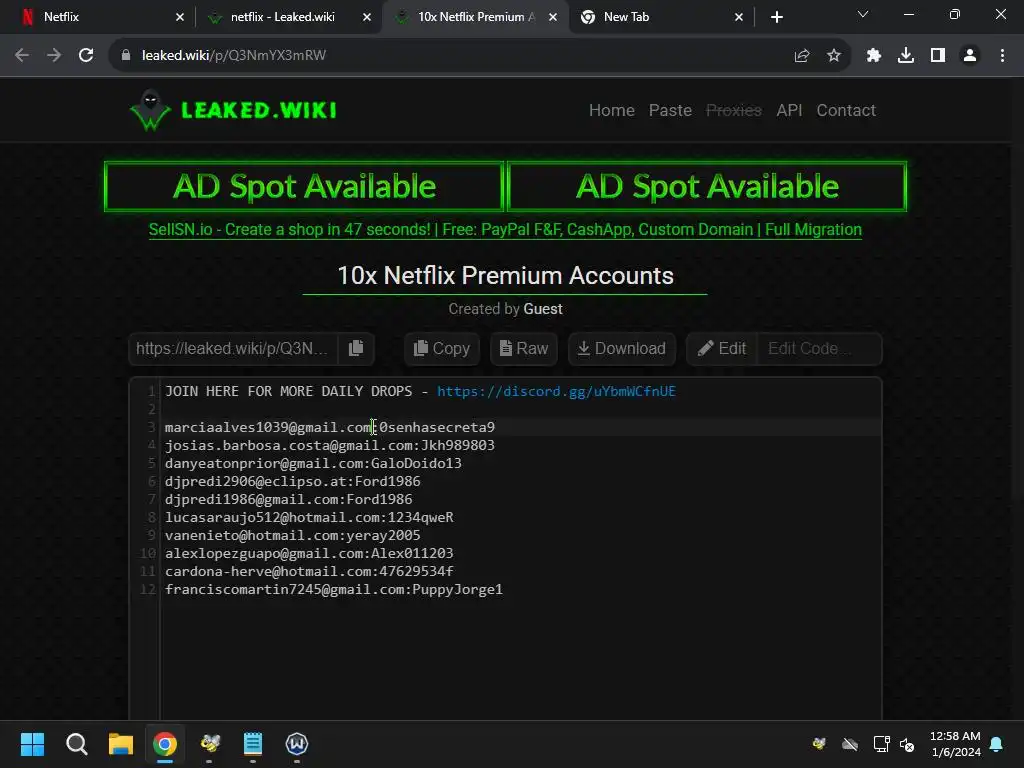Open the Chrome profile menu
The width and height of the screenshot is (1024, 768).
pyautogui.click(x=970, y=56)
